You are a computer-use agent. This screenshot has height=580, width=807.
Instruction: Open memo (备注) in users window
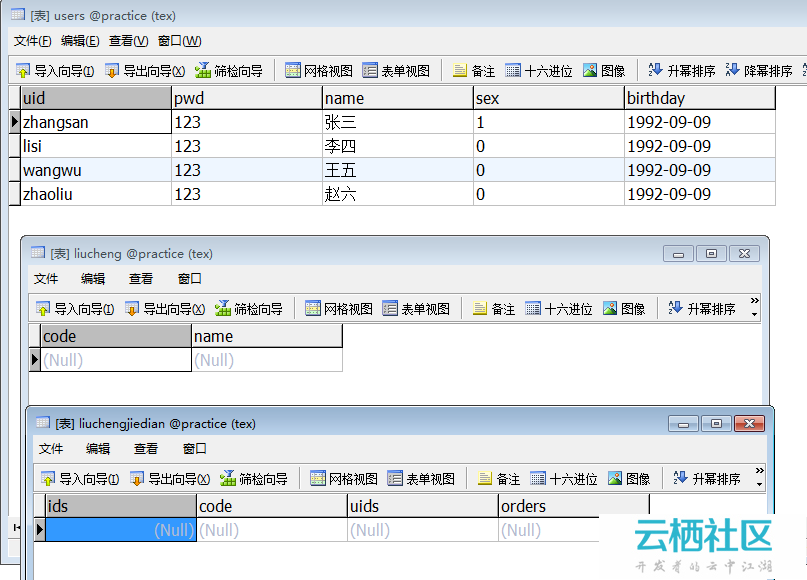[473, 71]
